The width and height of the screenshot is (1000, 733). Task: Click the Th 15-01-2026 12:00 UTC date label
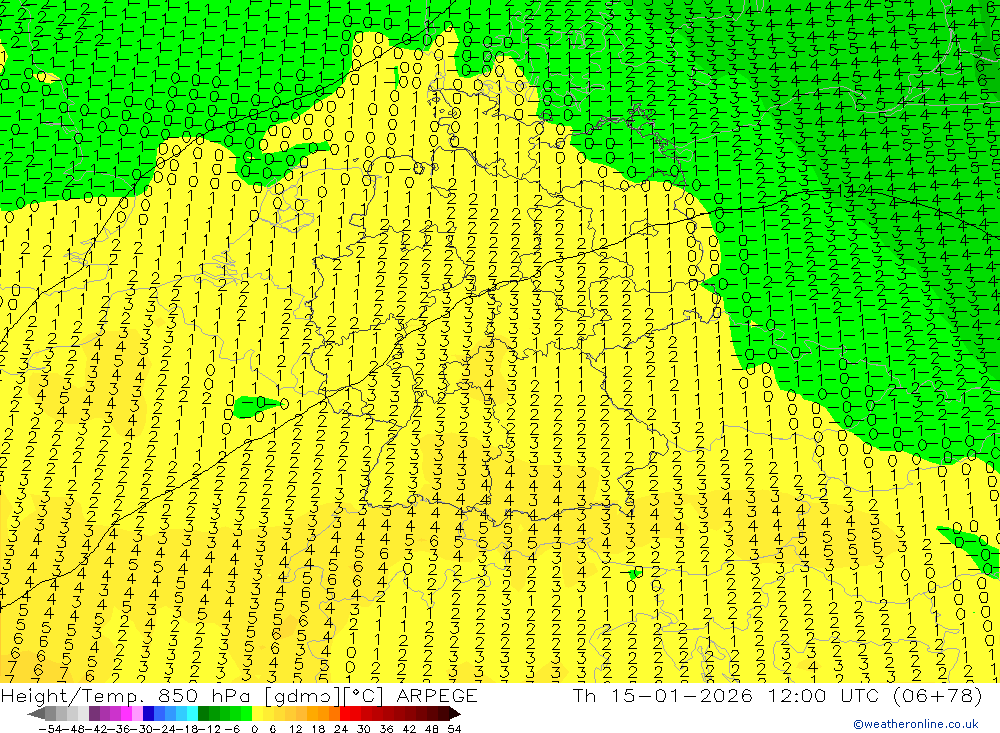[777, 695]
